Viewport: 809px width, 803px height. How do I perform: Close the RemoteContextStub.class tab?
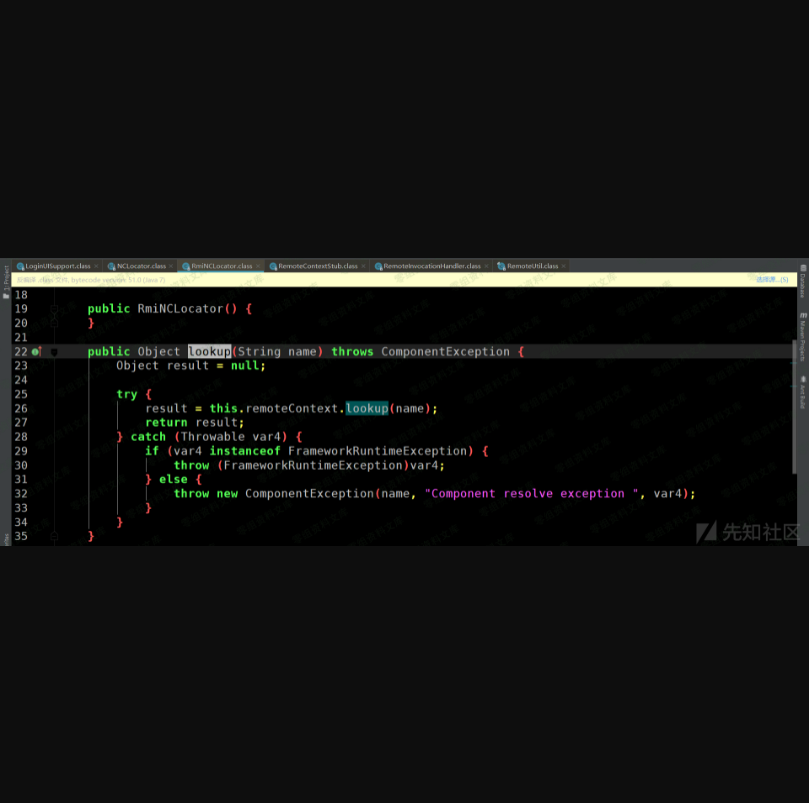363,267
